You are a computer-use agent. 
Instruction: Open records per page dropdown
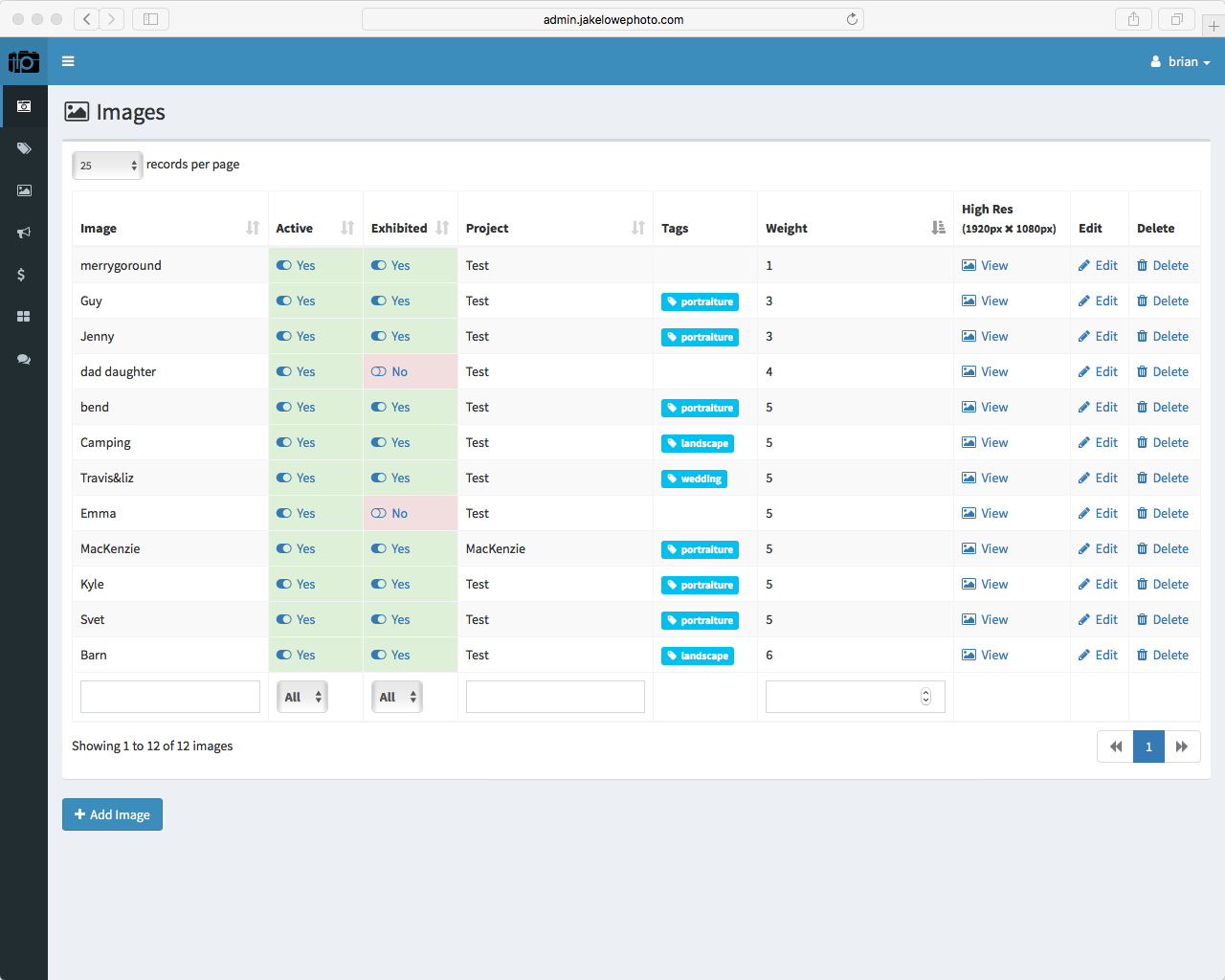point(107,166)
